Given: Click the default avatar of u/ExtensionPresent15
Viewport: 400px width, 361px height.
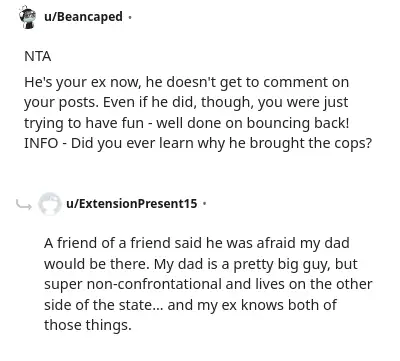Looking at the screenshot, I should point(49,204).
